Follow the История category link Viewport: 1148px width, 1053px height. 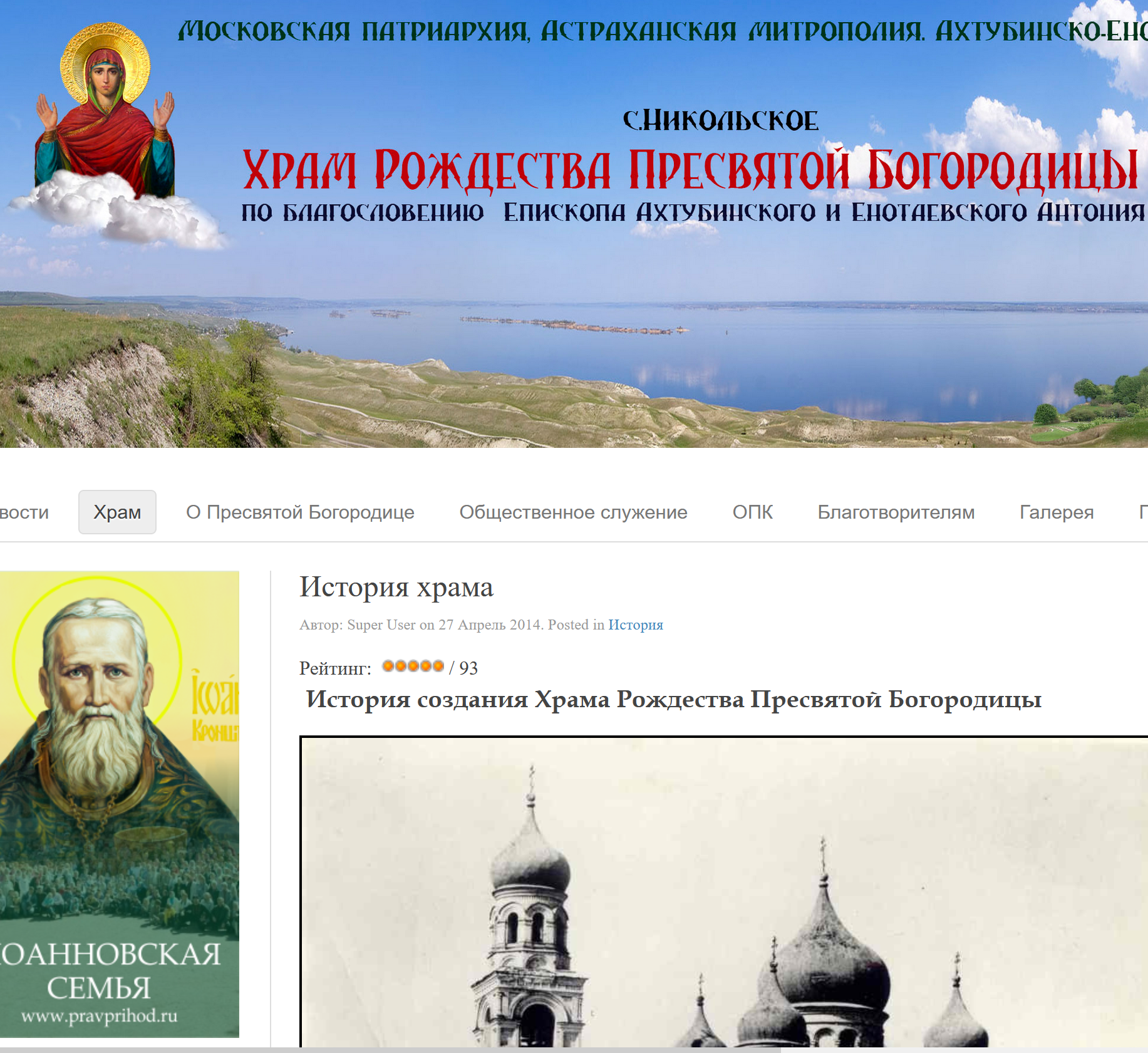tap(635, 625)
